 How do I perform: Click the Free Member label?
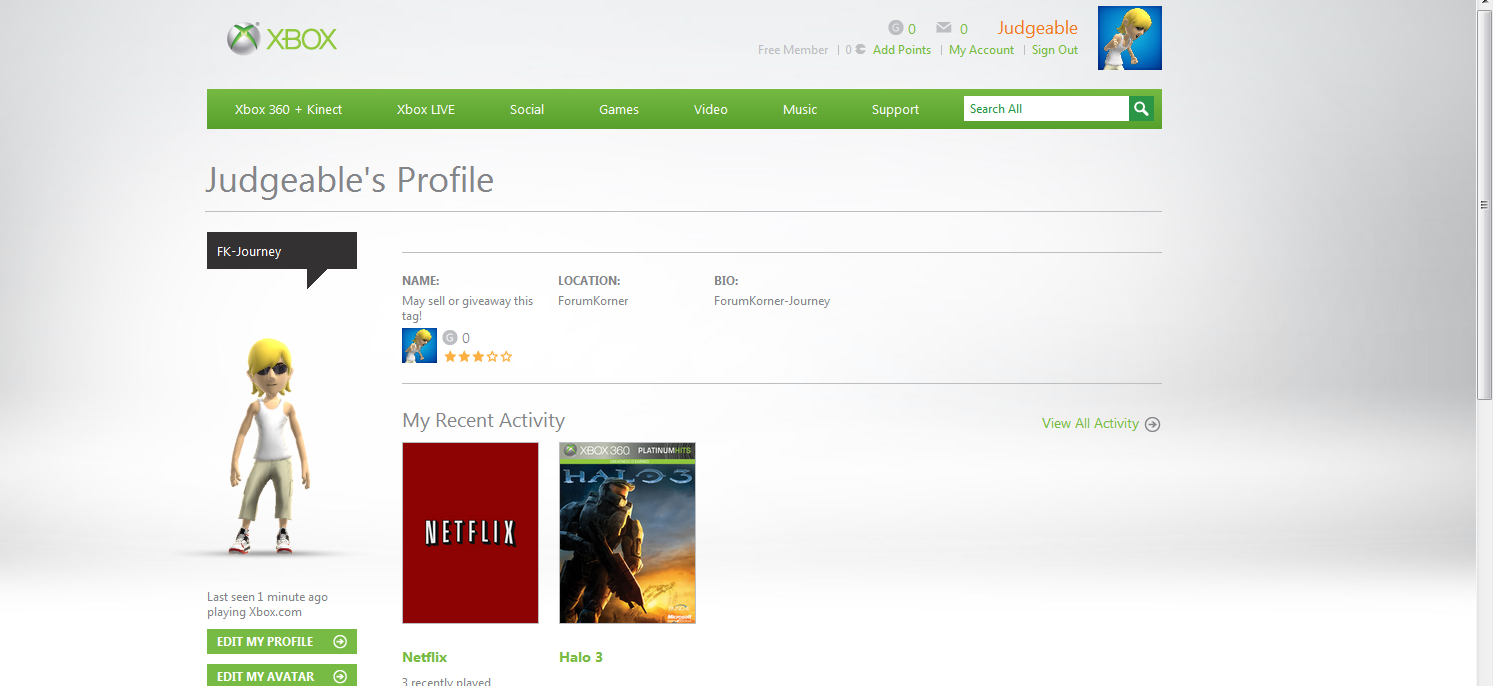pyautogui.click(x=793, y=50)
